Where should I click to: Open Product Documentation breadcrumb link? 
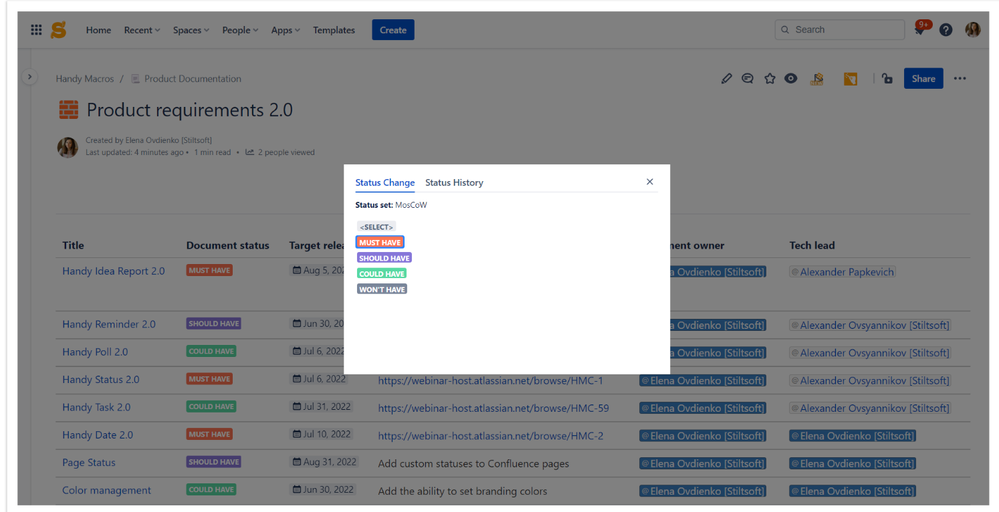click(x=192, y=79)
